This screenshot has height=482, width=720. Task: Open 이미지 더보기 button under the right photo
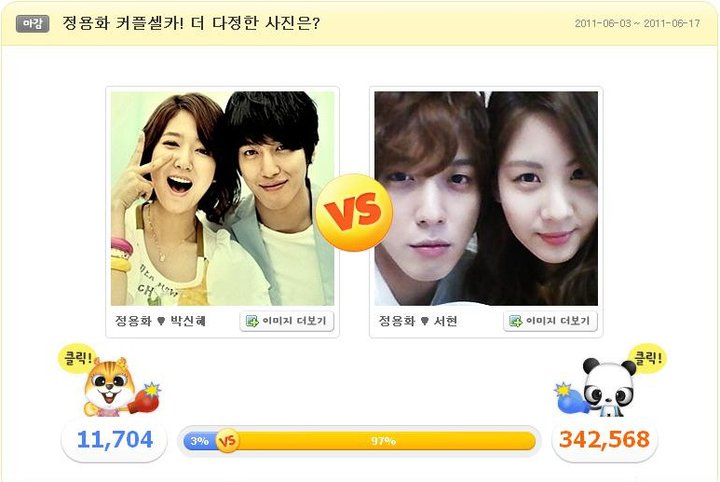pos(550,321)
